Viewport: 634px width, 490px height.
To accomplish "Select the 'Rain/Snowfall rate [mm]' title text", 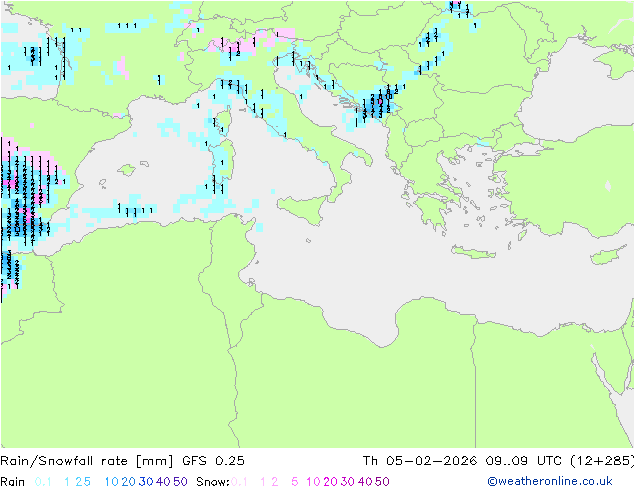I will coord(87,461).
